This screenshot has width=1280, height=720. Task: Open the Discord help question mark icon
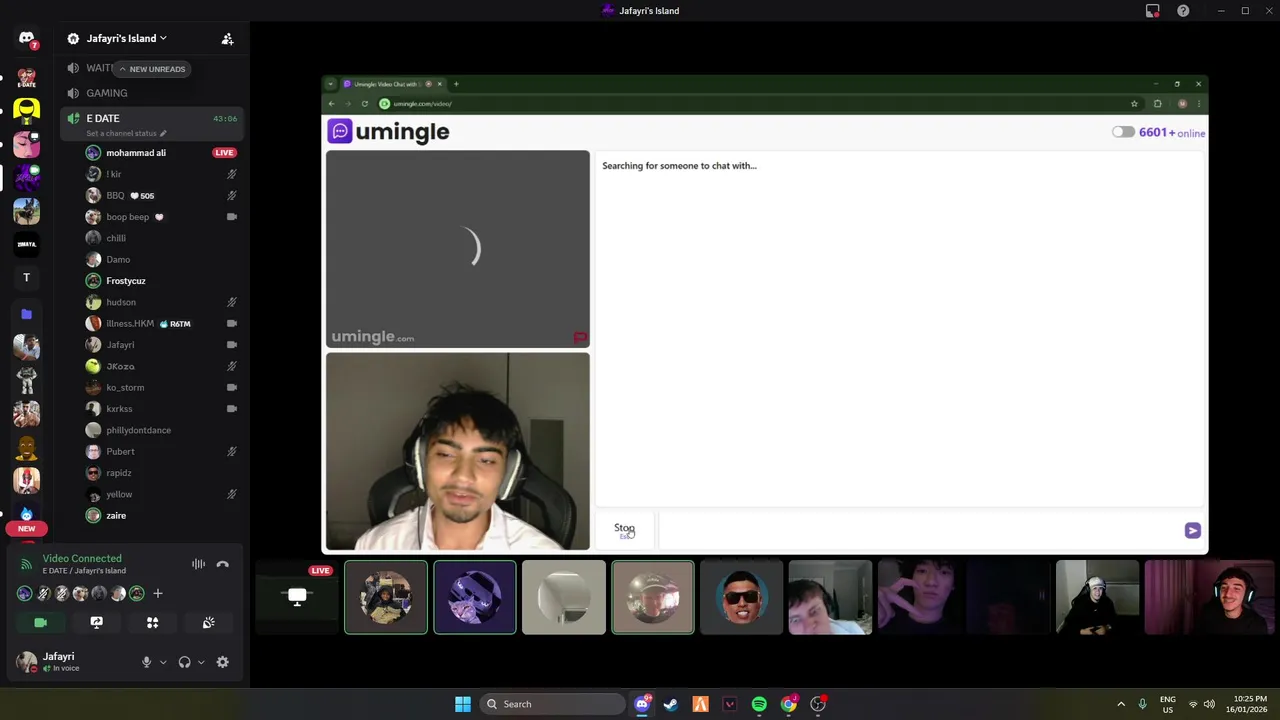1183,11
